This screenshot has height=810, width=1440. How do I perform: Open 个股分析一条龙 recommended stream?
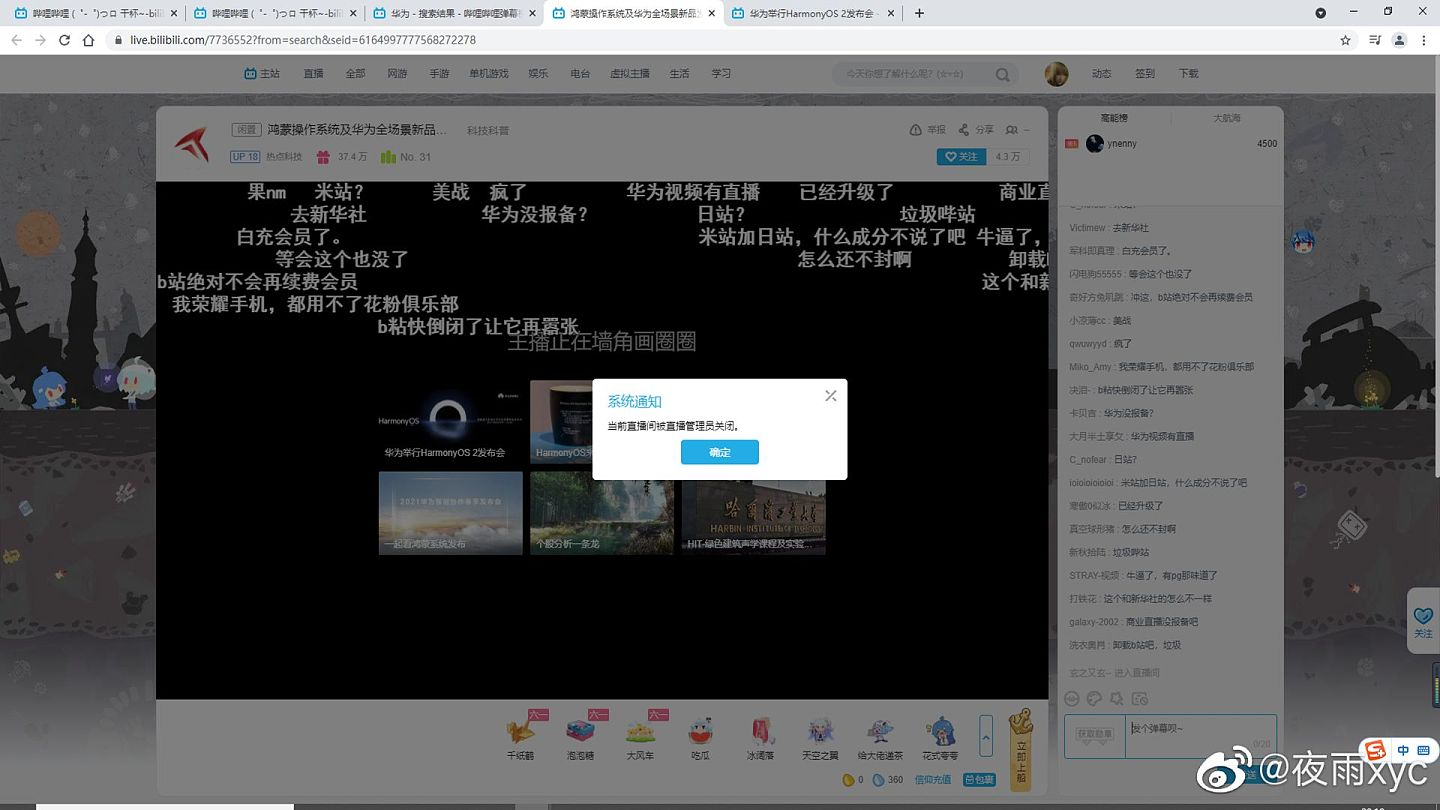602,513
